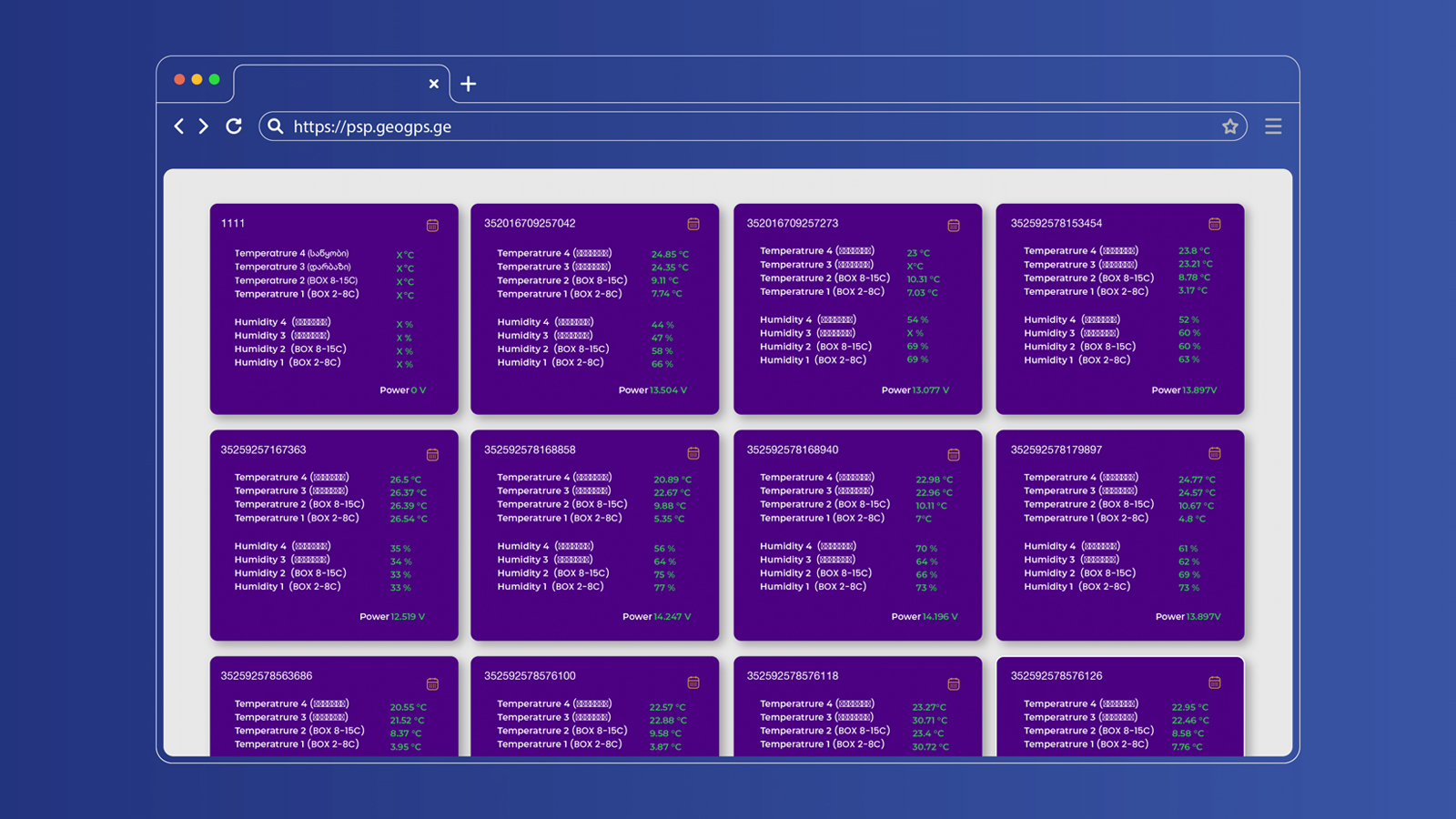The height and width of the screenshot is (819, 1456).
Task: Open calendar for device 35259257167363
Action: [434, 453]
